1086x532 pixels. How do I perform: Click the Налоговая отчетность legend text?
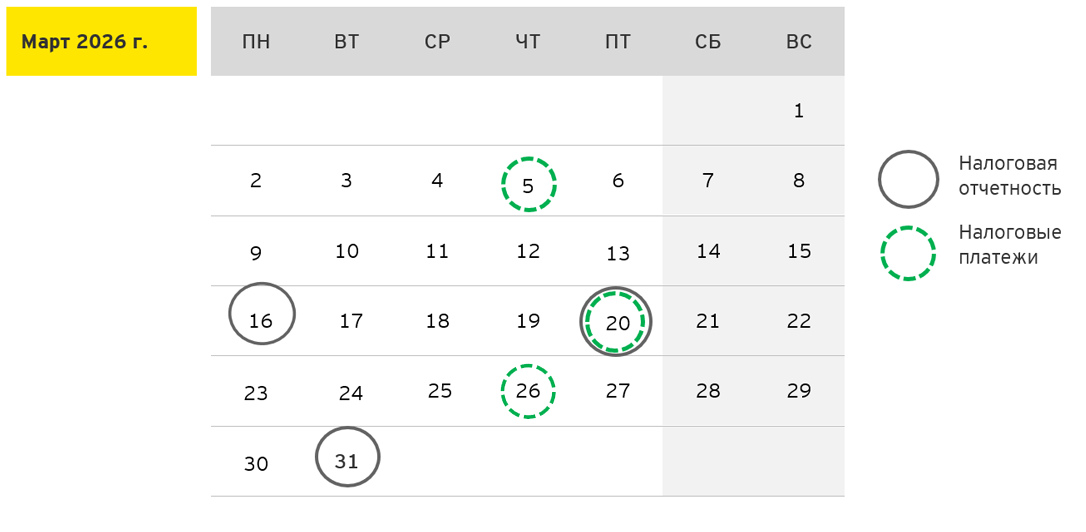1009,175
